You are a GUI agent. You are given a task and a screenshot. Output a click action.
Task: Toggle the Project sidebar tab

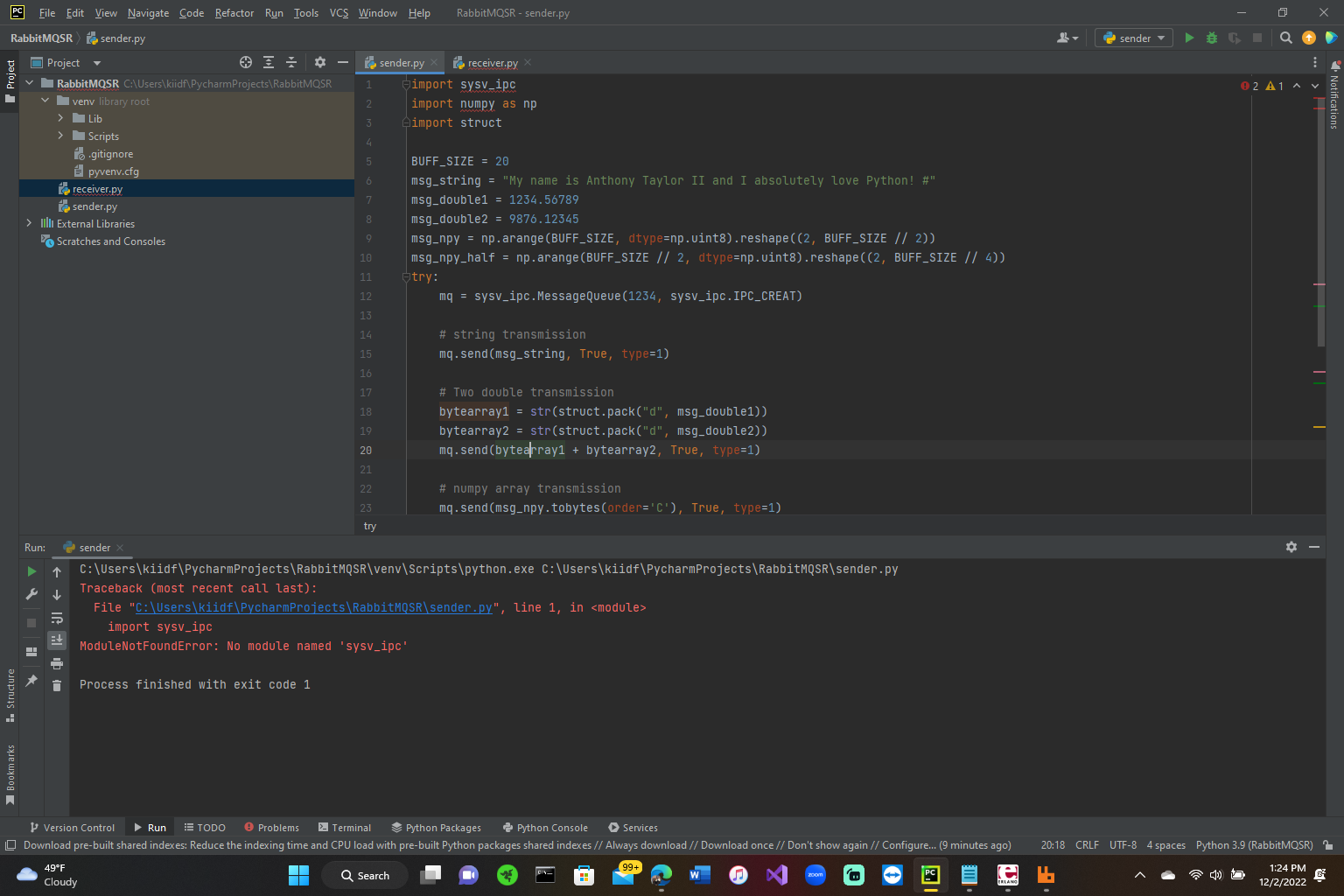[10, 81]
